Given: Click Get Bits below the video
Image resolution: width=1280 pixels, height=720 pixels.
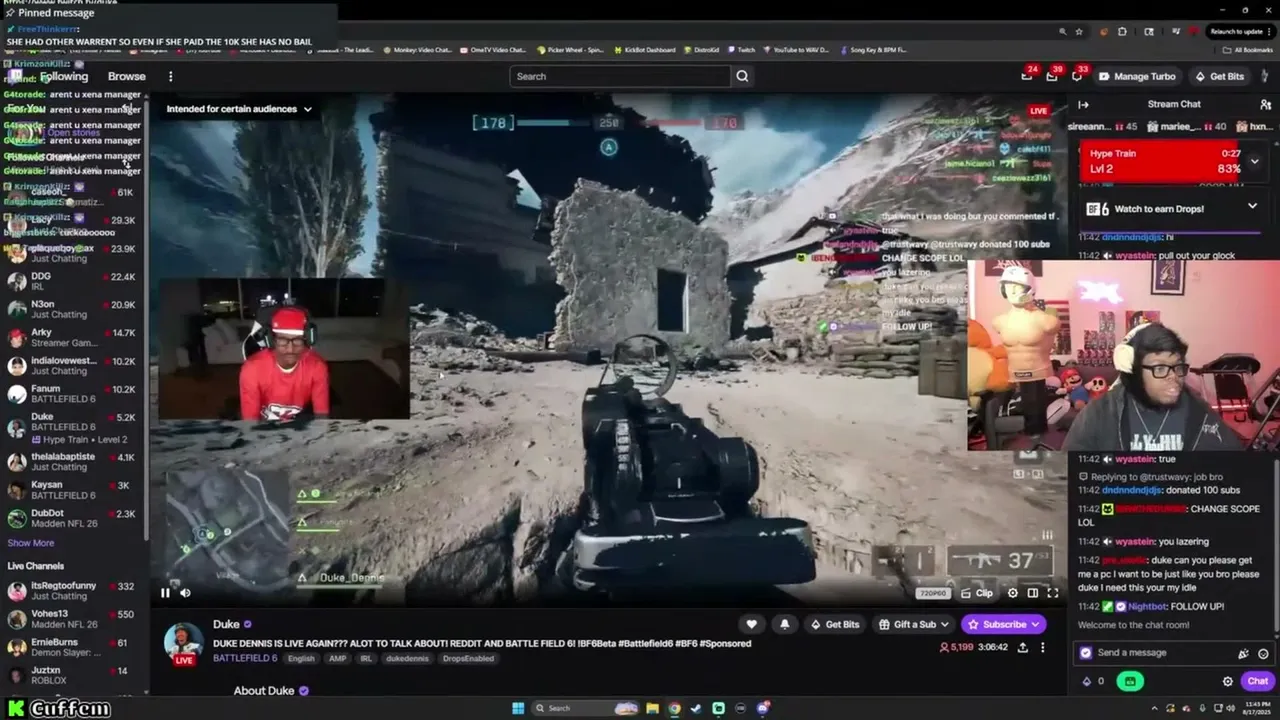Looking at the screenshot, I should (835, 624).
